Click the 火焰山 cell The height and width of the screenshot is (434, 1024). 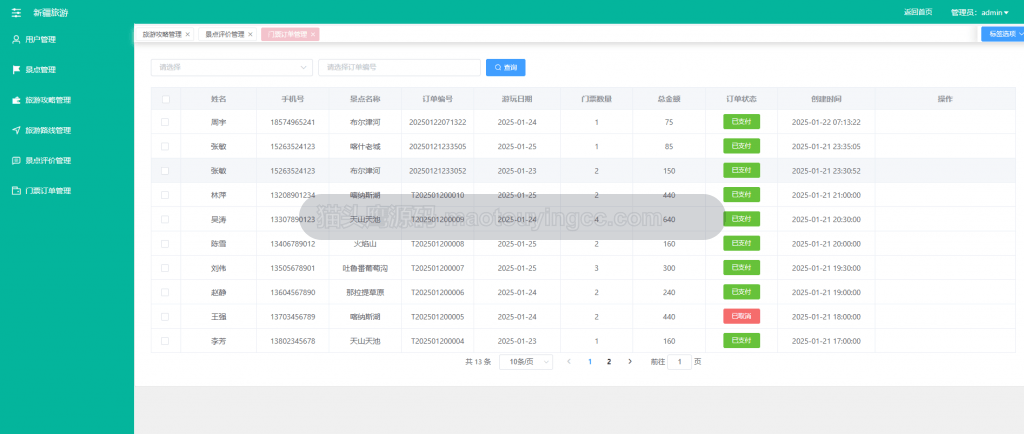point(365,243)
